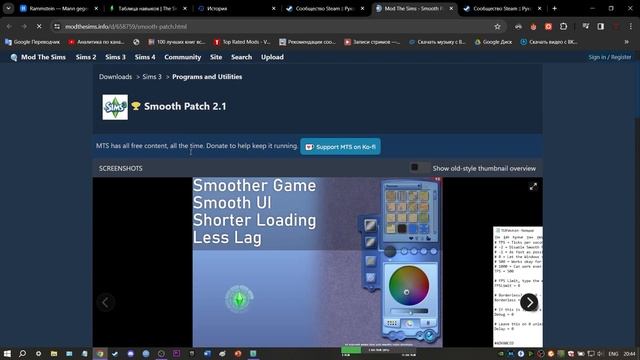Show hidden bookmarks via the overflow chevron

(x=627, y=42)
